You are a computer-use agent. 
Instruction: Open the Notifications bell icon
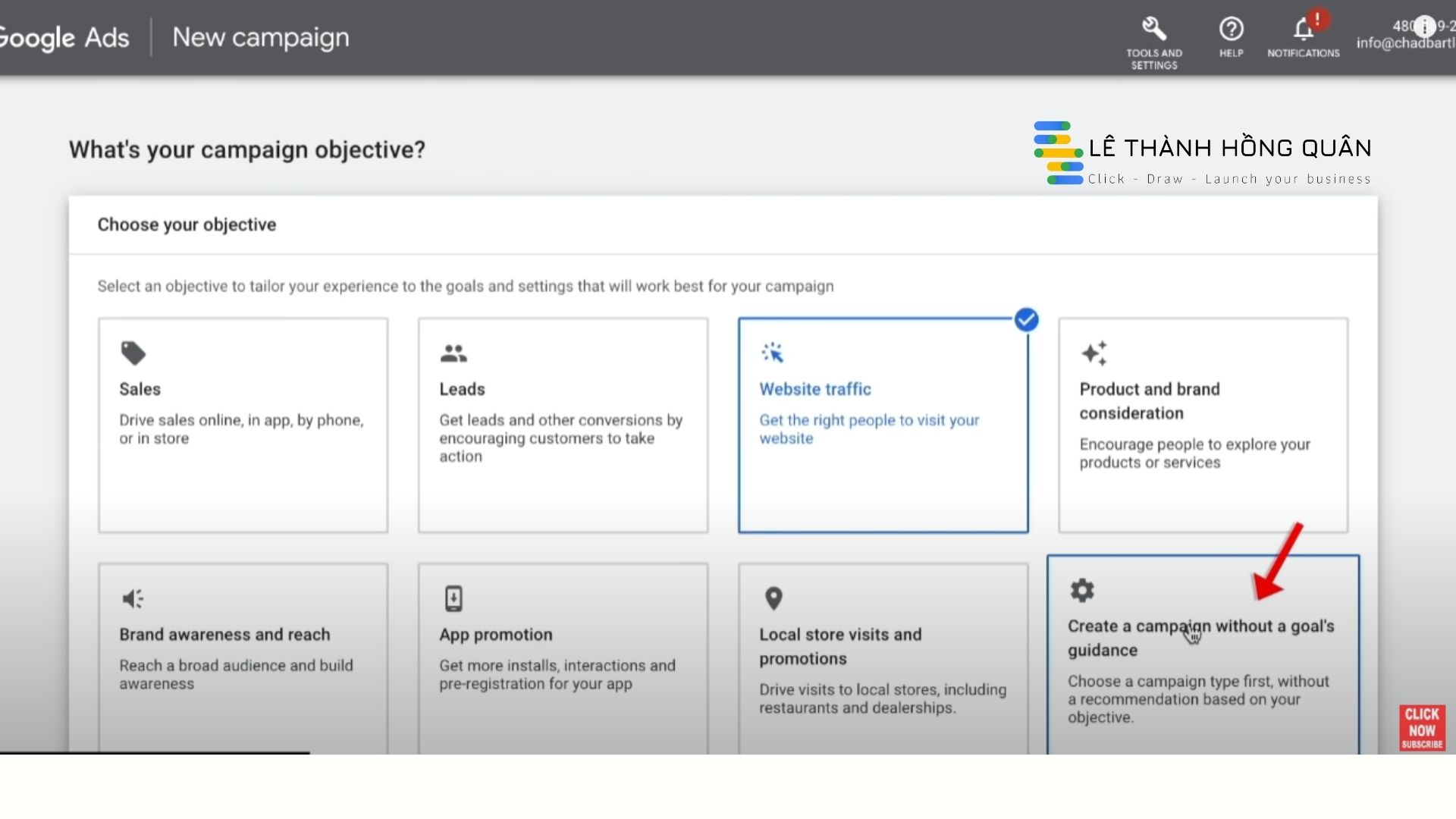1303,30
